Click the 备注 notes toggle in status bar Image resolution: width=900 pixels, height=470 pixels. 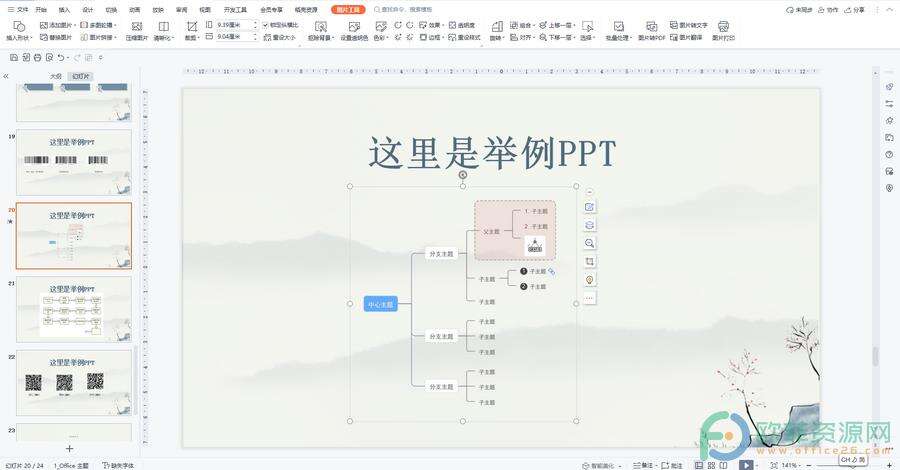pos(644,465)
